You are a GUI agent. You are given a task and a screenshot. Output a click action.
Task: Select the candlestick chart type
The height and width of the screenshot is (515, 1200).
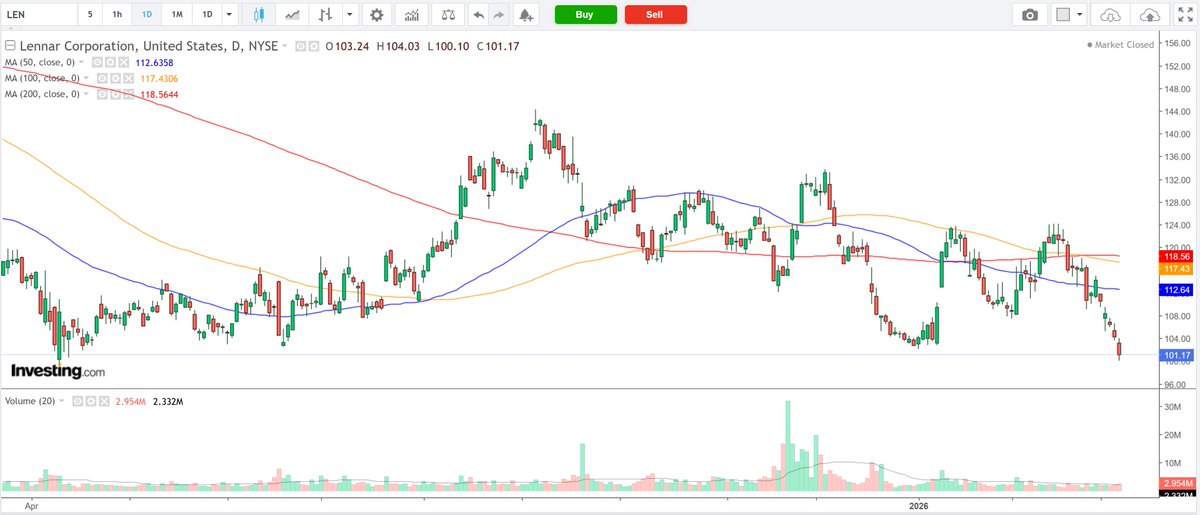click(258, 15)
